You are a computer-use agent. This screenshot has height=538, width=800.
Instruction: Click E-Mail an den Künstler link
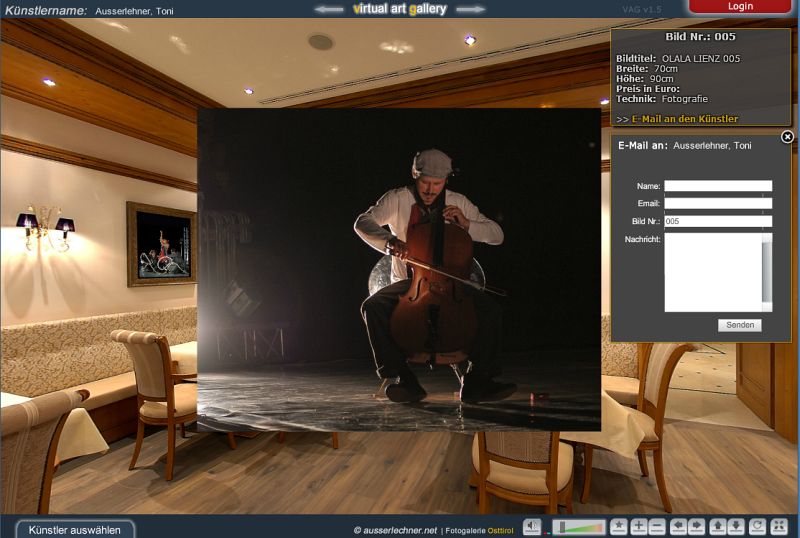pos(684,119)
